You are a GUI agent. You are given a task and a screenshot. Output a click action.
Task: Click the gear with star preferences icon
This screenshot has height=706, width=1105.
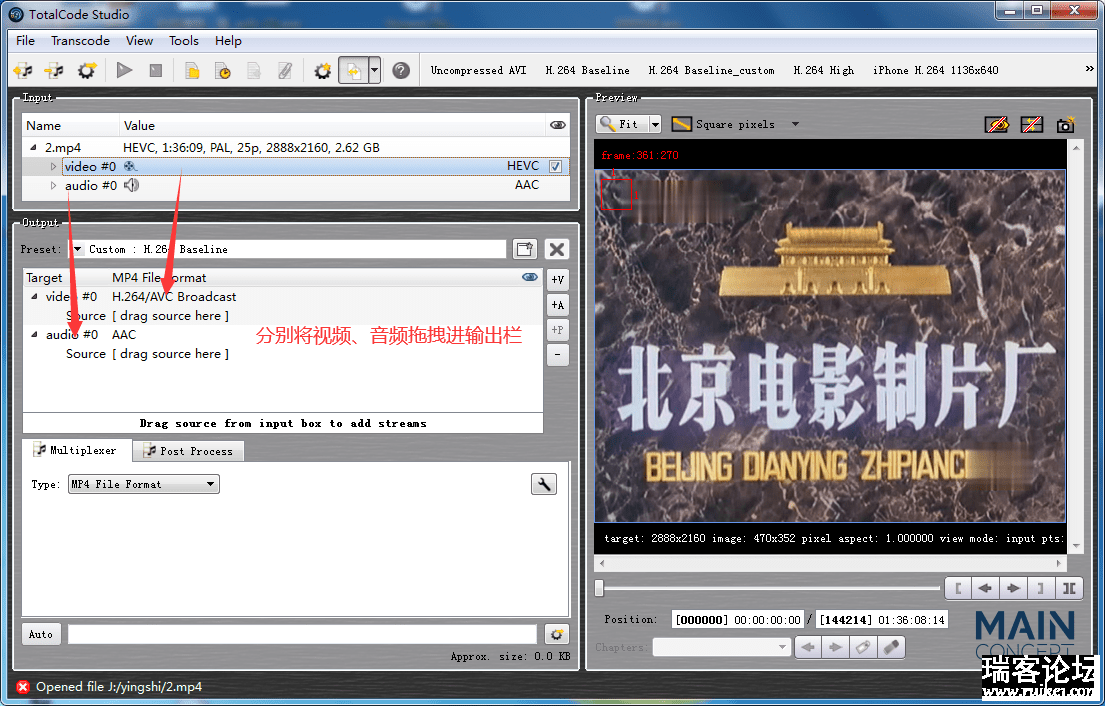323,70
